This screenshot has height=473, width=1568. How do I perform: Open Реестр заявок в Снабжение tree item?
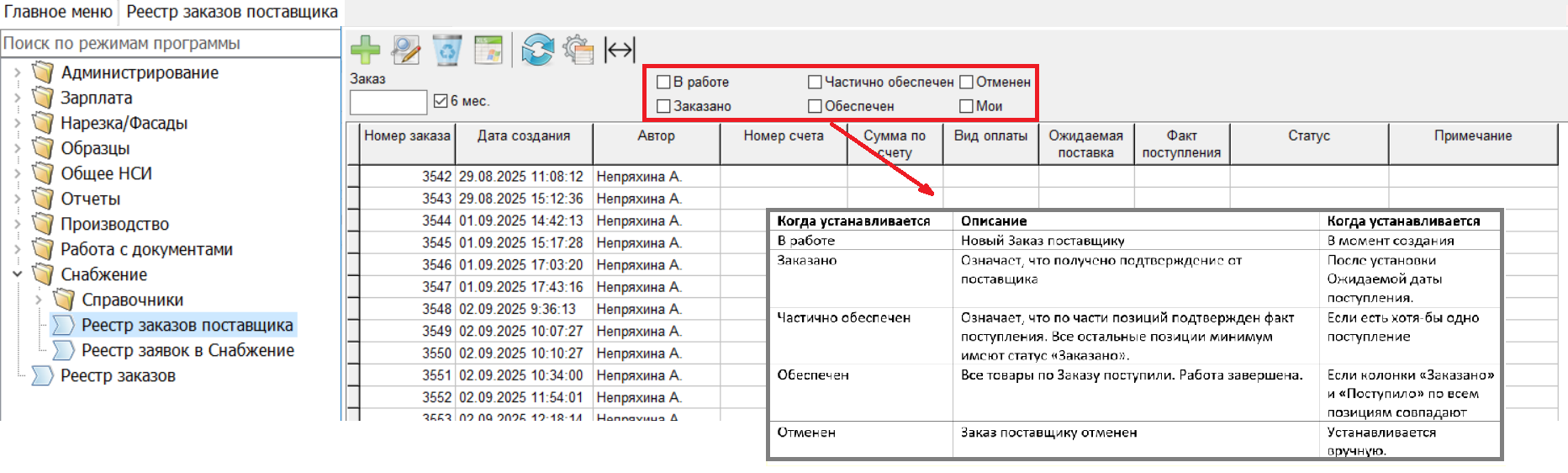[x=187, y=350]
